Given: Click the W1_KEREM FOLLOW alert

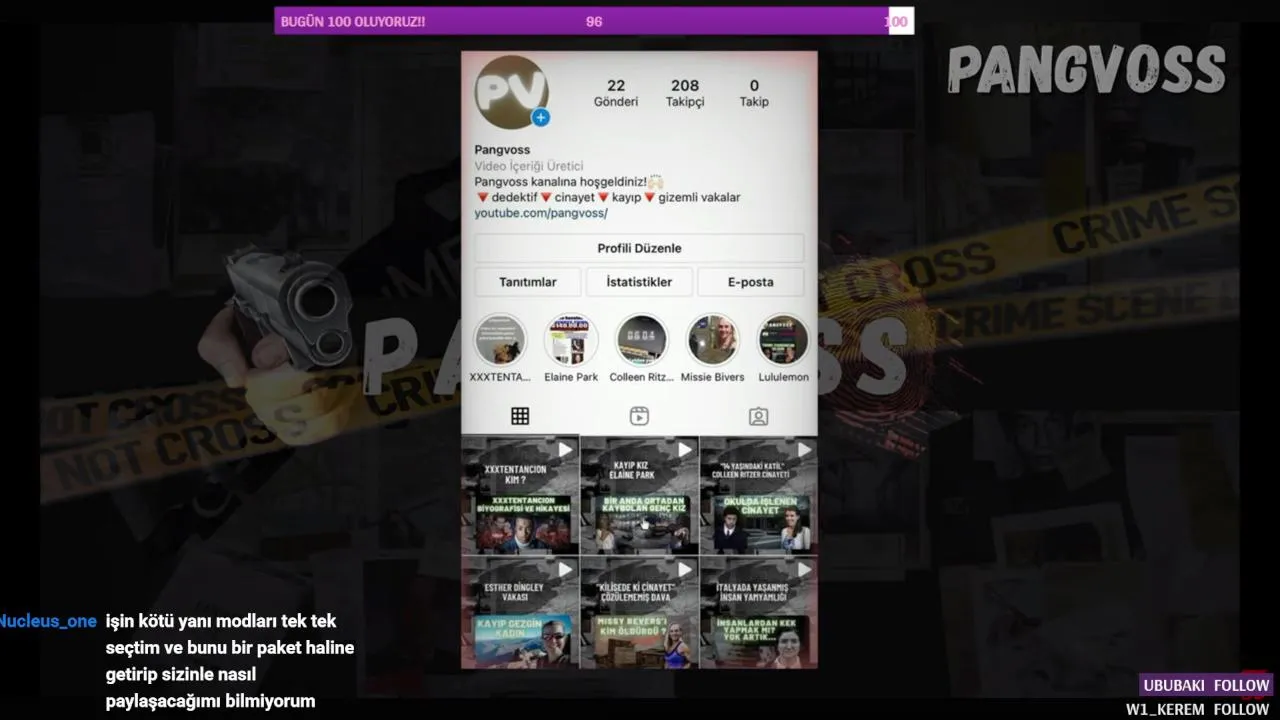Looking at the screenshot, I should coord(1197,709).
